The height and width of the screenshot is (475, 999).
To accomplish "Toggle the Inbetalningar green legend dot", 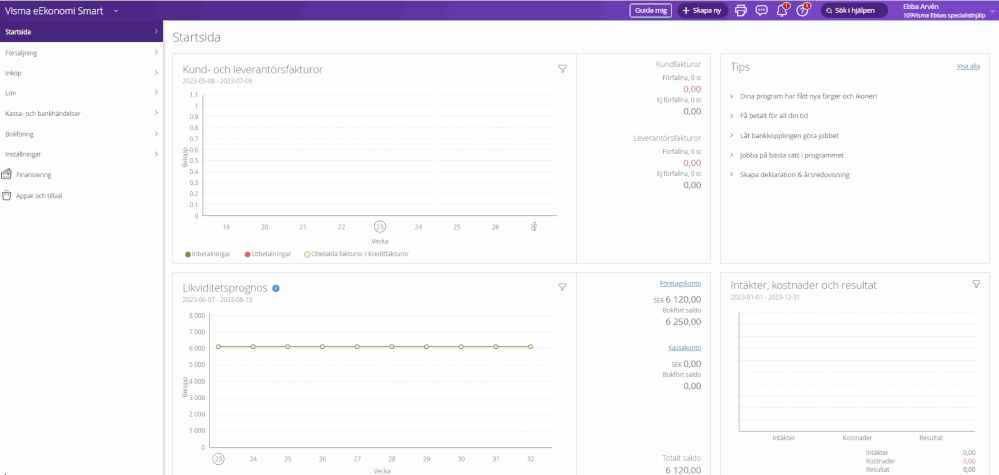I will pyautogui.click(x=188, y=254).
